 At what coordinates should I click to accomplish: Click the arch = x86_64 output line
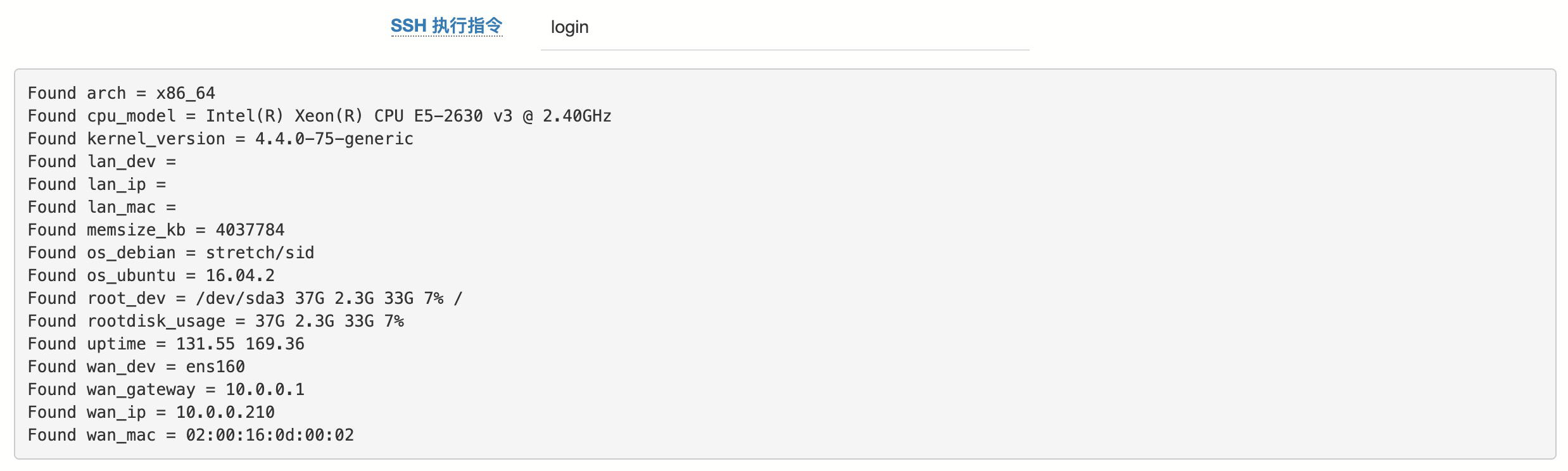coord(122,94)
